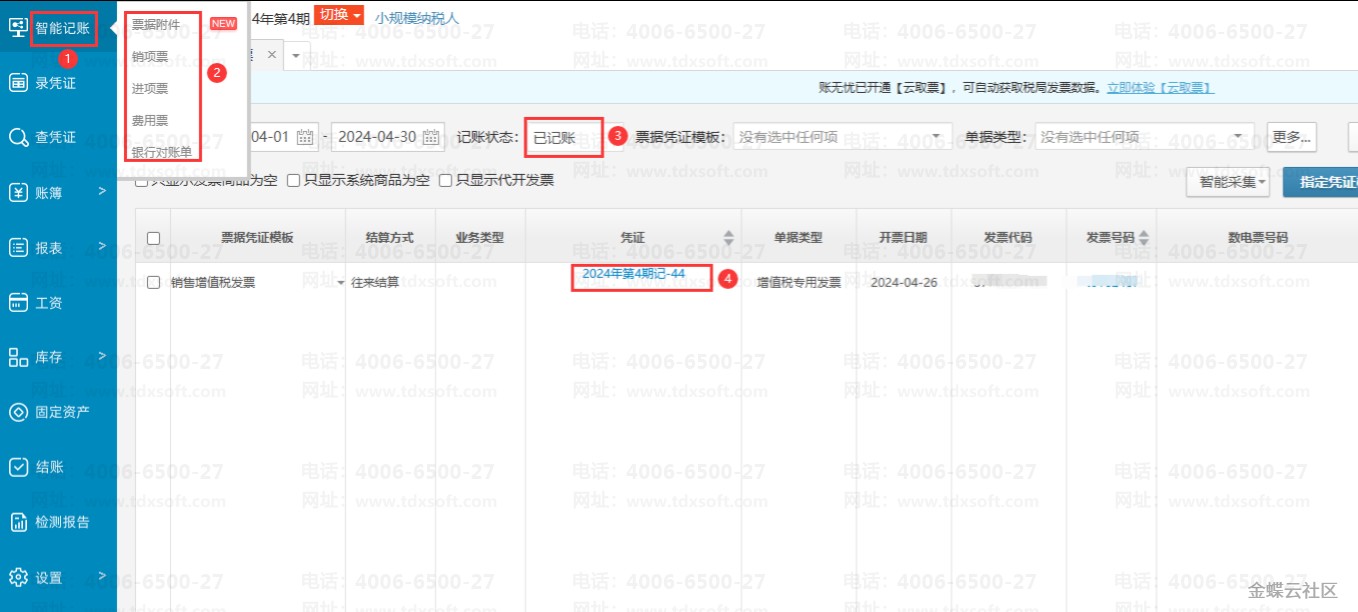Screen dimensions: 1358x612
Task: Toggle the select-all checkbox in table header
Action: (153, 238)
